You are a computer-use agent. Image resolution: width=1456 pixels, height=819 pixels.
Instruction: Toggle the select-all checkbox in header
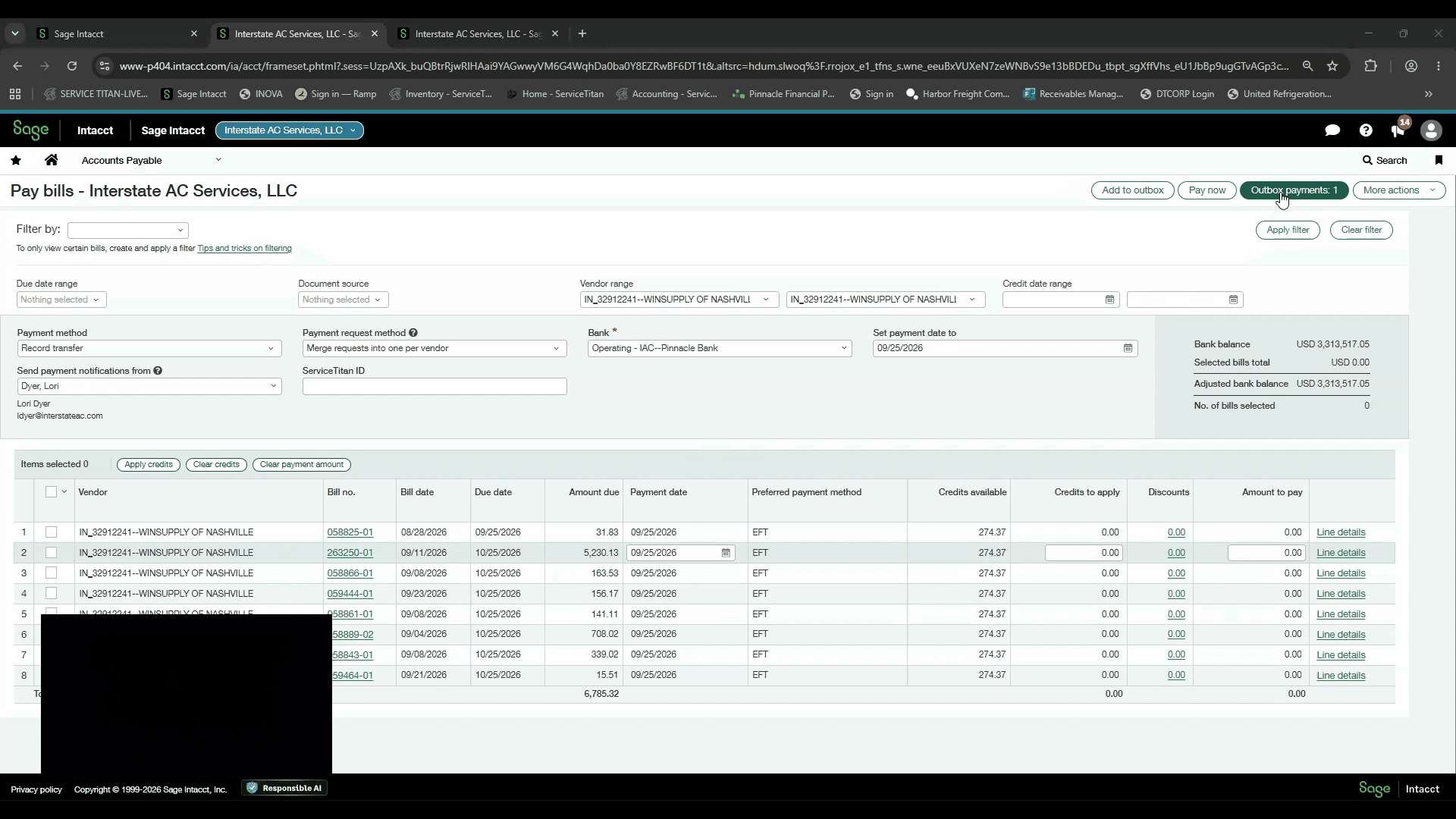51,492
